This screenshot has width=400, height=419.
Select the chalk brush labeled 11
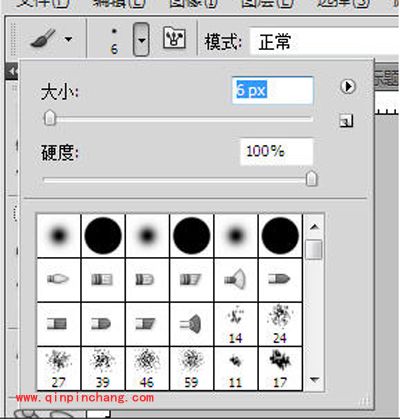click(x=236, y=368)
